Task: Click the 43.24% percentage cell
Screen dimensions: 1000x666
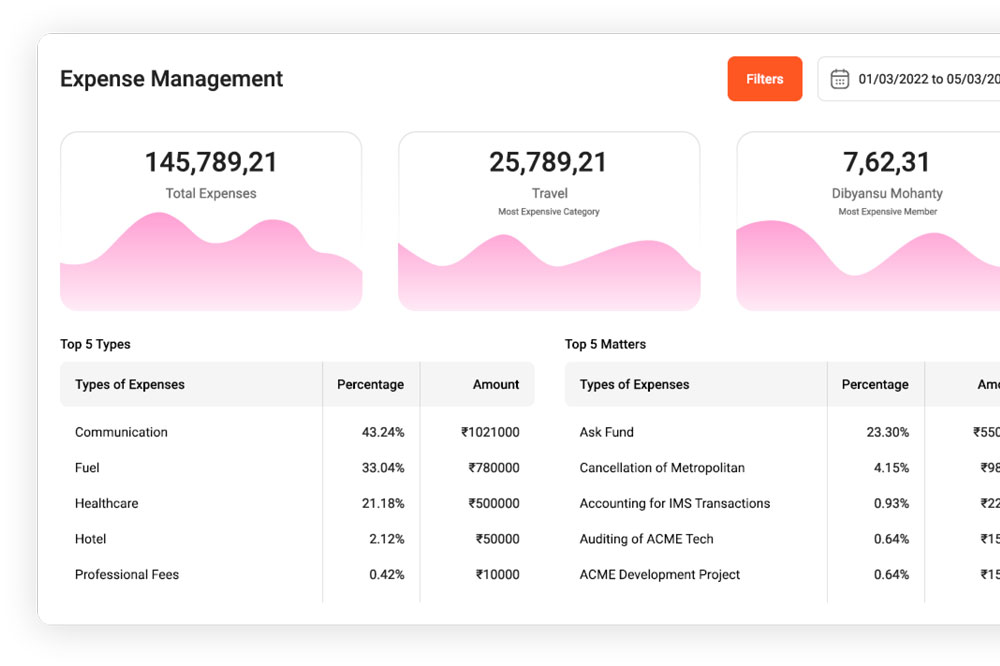Action: pos(383,433)
